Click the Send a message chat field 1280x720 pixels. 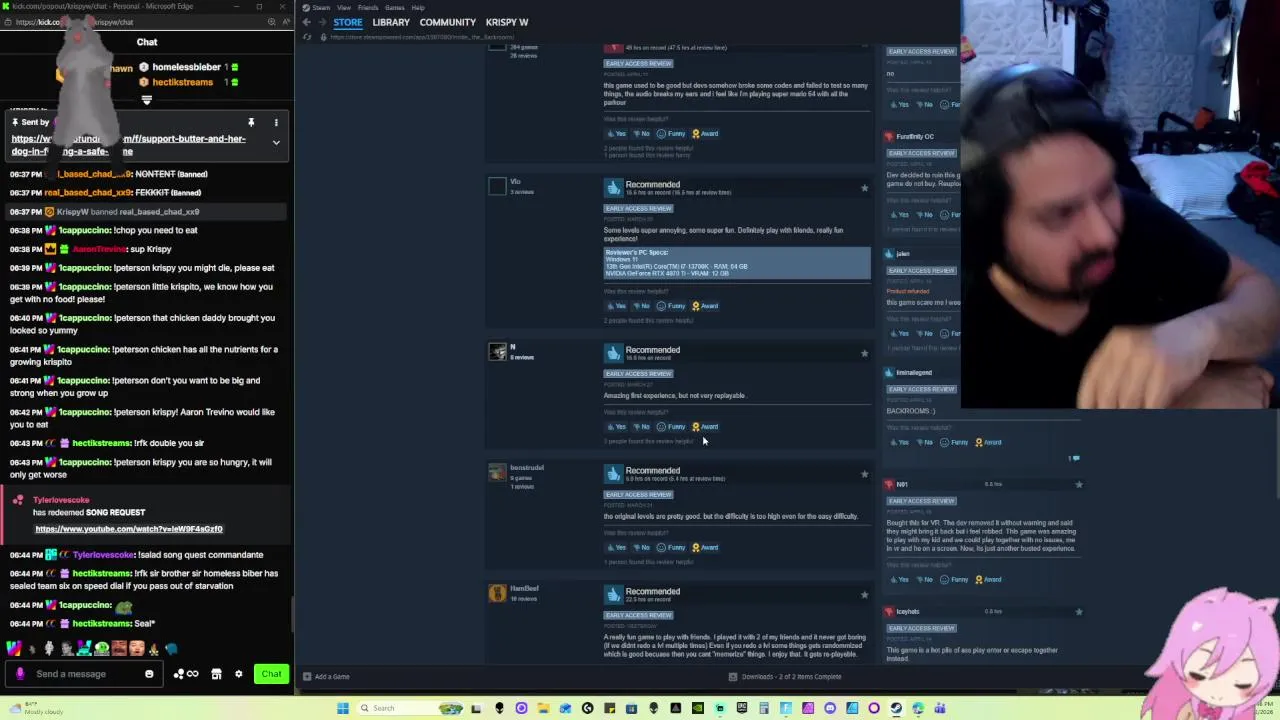[x=84, y=674]
